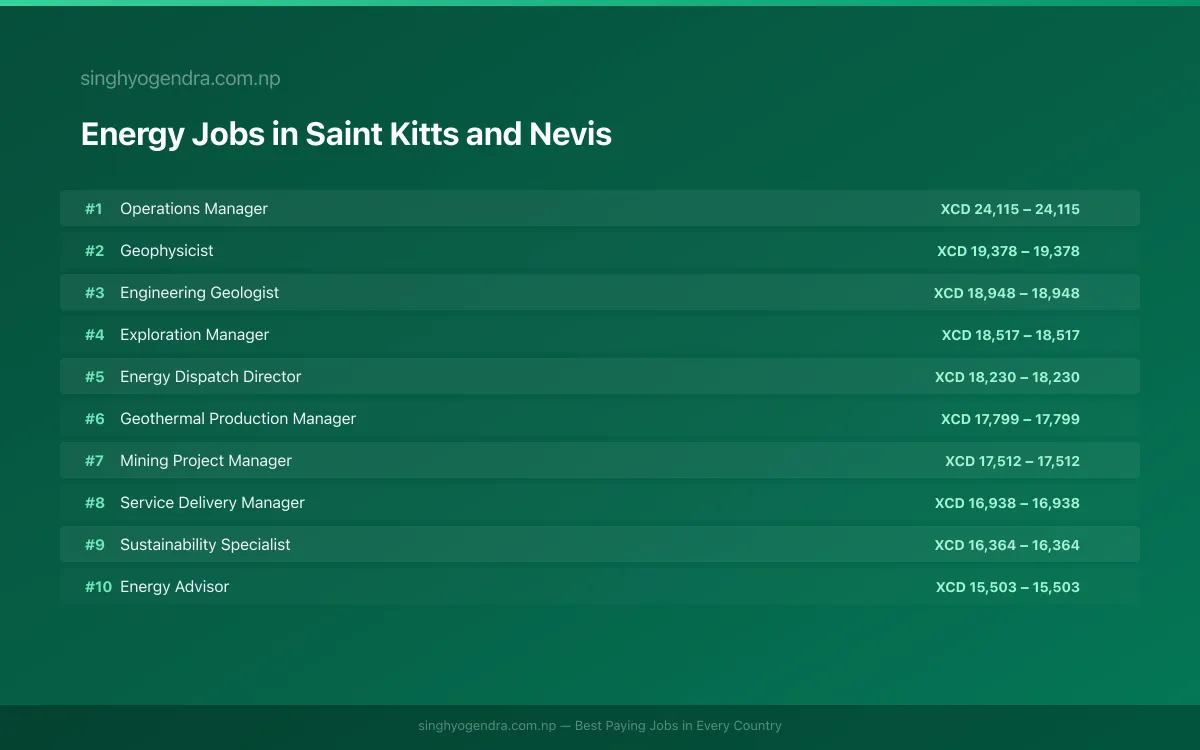1200x750 pixels.
Task: Click the 'Geophysicist' job title
Action: [x=167, y=251]
